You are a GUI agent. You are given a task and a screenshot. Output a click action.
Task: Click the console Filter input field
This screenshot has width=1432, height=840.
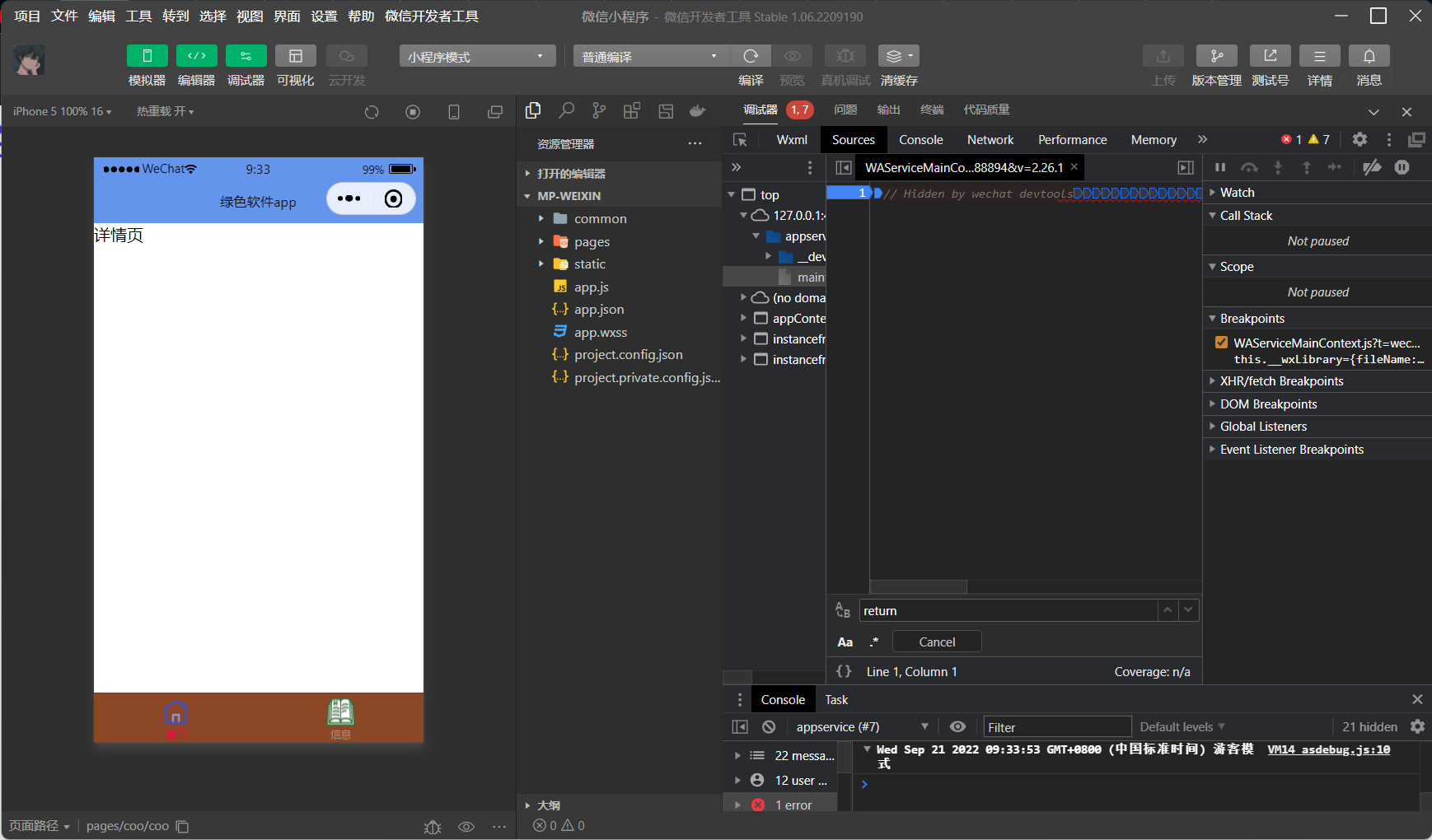click(x=1057, y=726)
